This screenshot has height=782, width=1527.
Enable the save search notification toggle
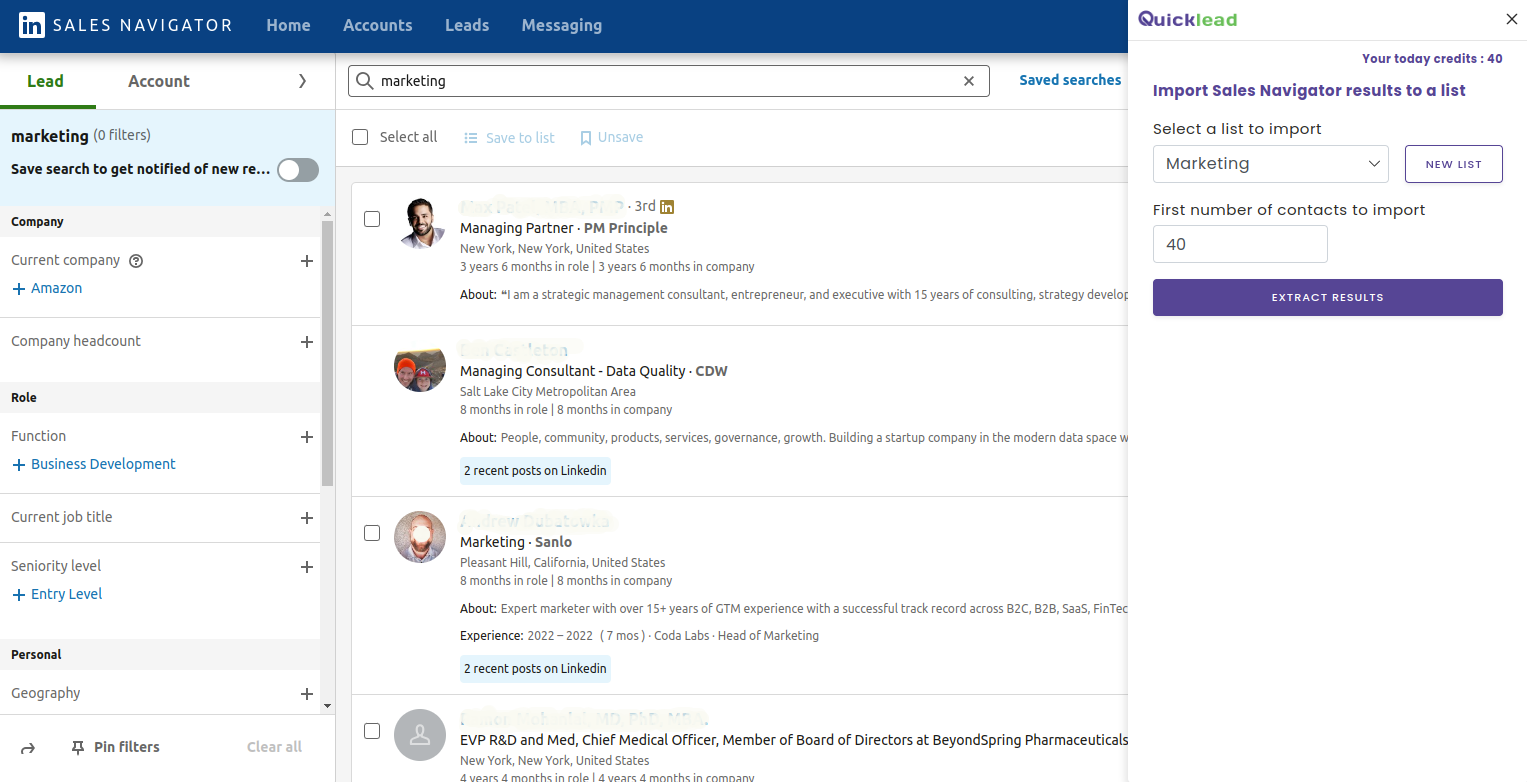coord(297,170)
